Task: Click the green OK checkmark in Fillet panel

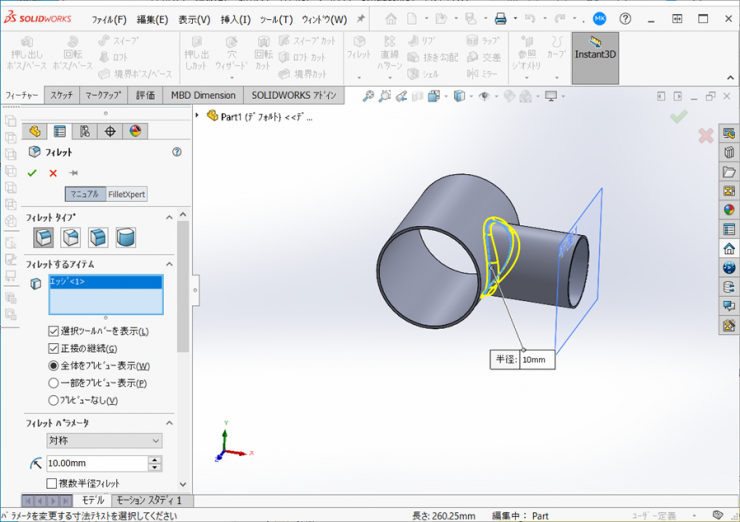Action: tap(32, 173)
